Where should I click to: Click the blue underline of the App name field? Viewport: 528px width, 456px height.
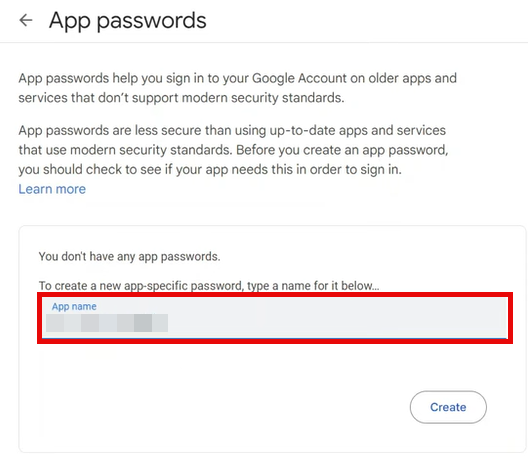(274, 338)
